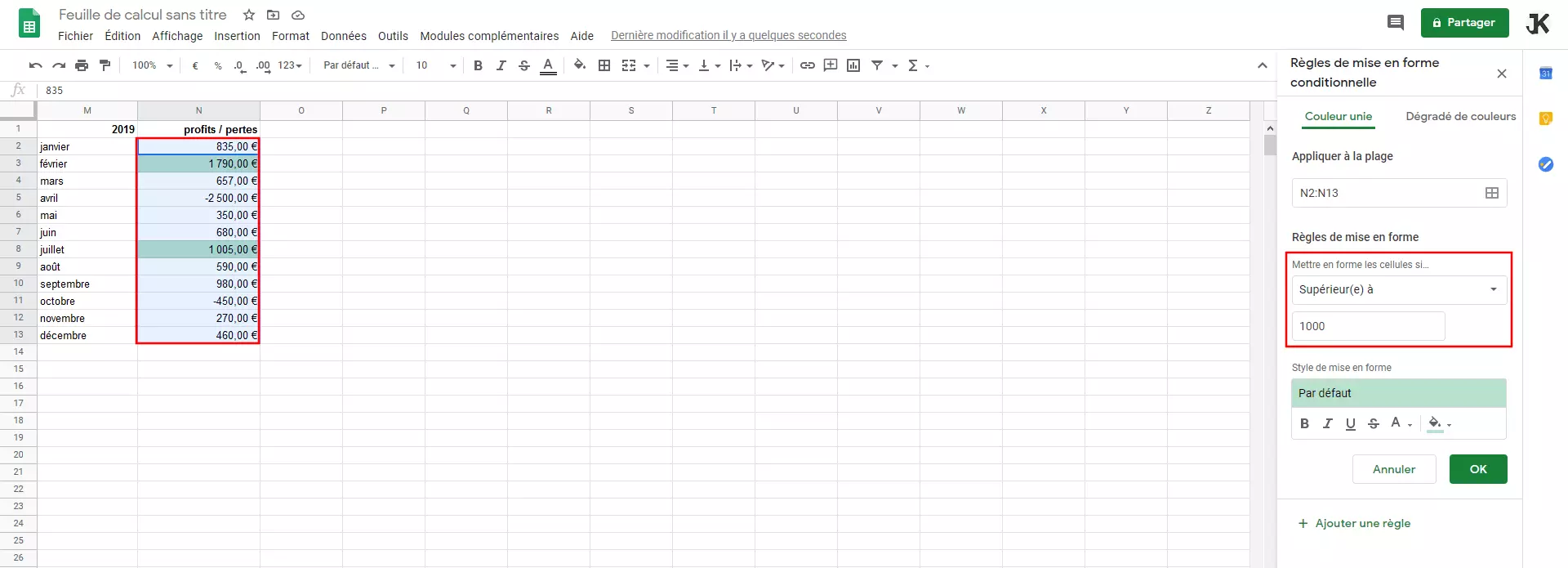Screen dimensions: 1568x568
Task: Toggle bold in rule style
Action: click(x=1304, y=423)
